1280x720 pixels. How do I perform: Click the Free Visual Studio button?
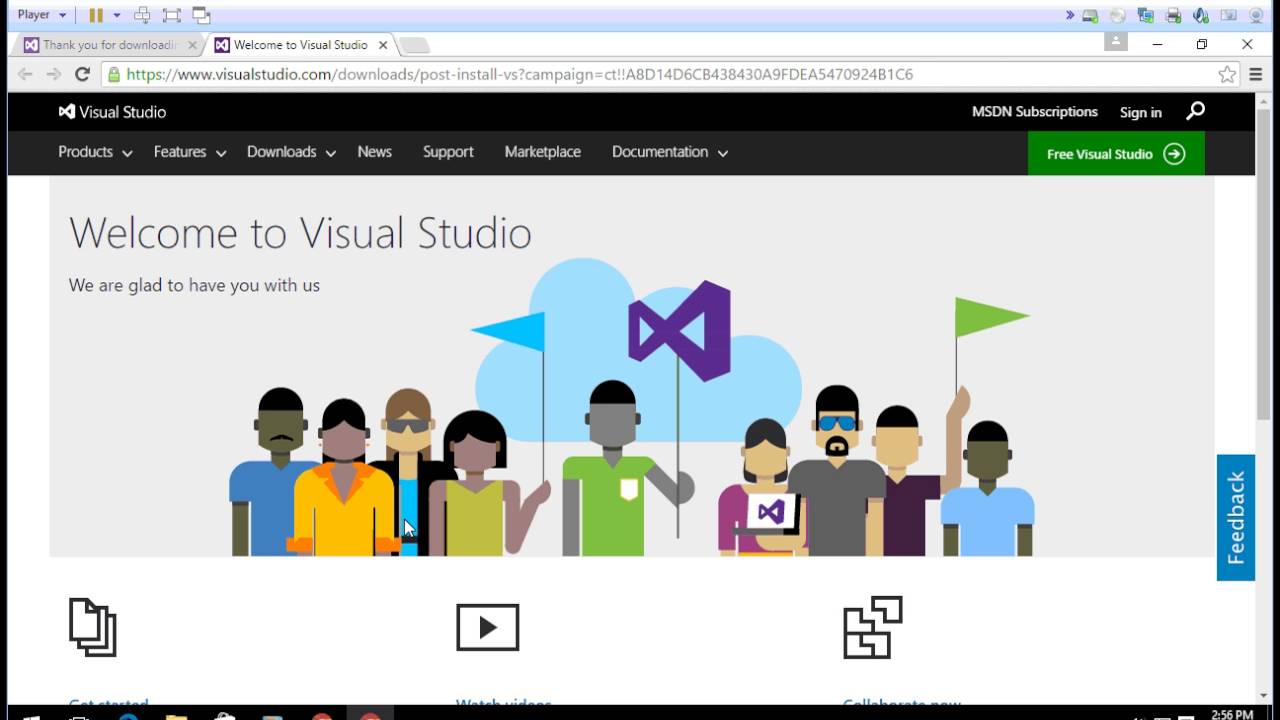1116,154
